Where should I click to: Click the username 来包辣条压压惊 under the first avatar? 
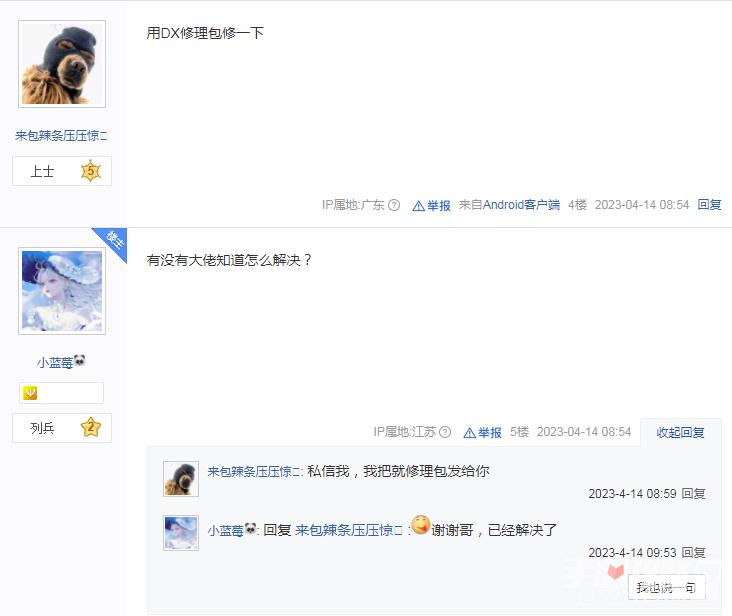pyautogui.click(x=61, y=136)
